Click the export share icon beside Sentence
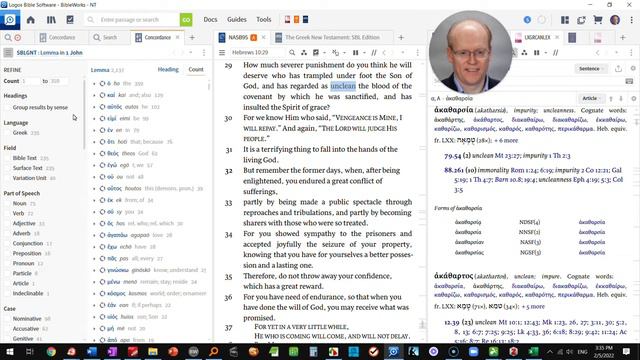 click(618, 69)
